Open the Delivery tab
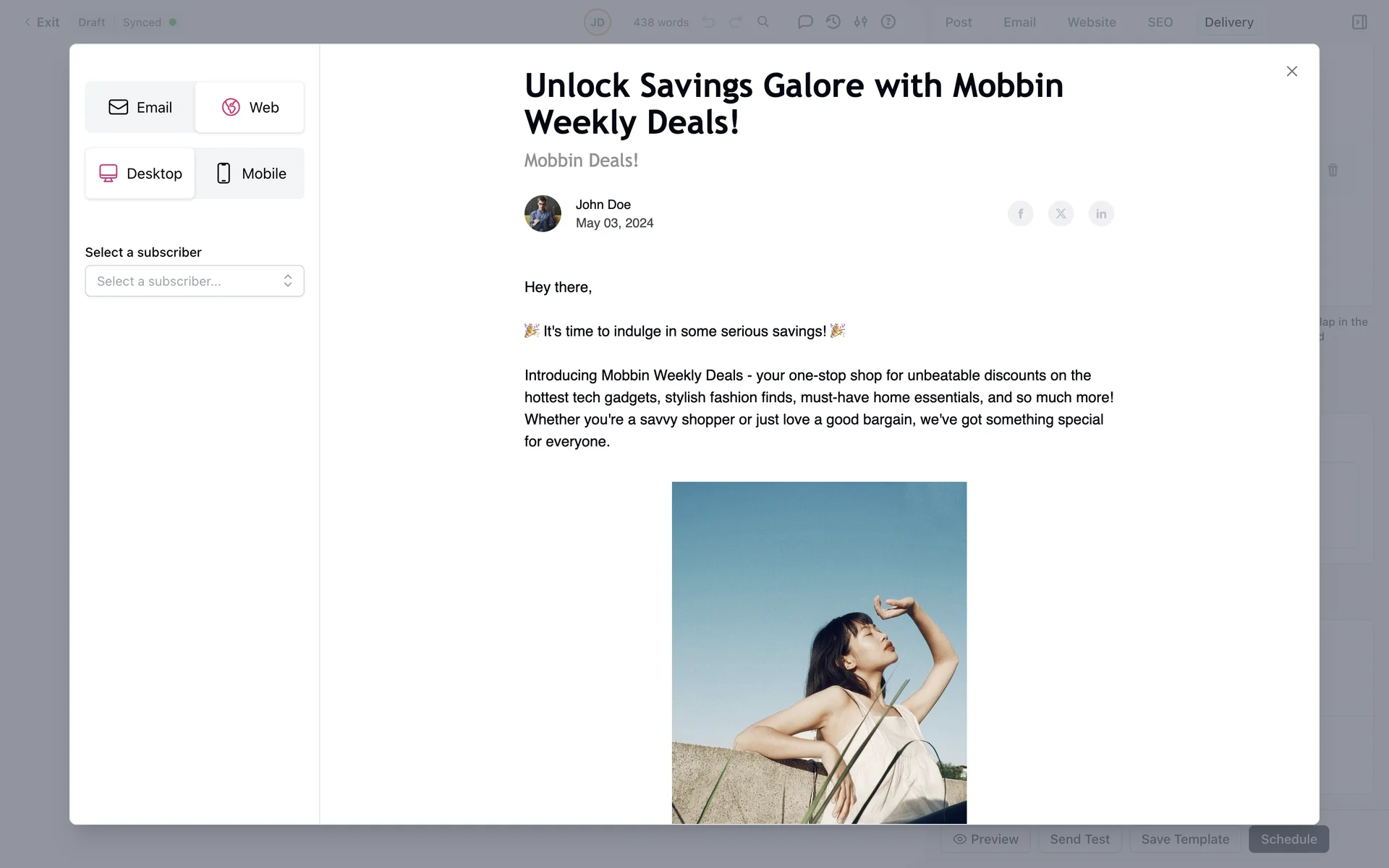The height and width of the screenshot is (868, 1389). [x=1228, y=22]
